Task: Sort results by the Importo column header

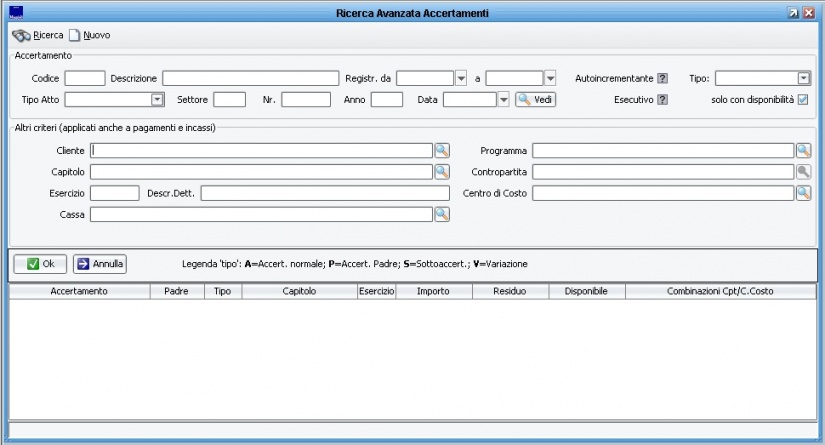Action: pyautogui.click(x=432, y=291)
